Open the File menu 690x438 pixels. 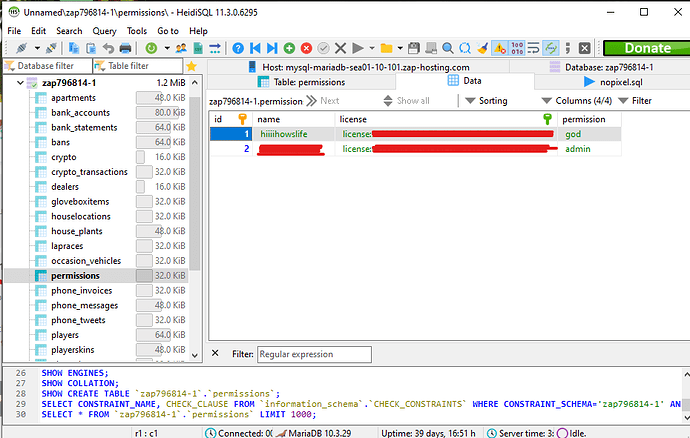pos(14,31)
